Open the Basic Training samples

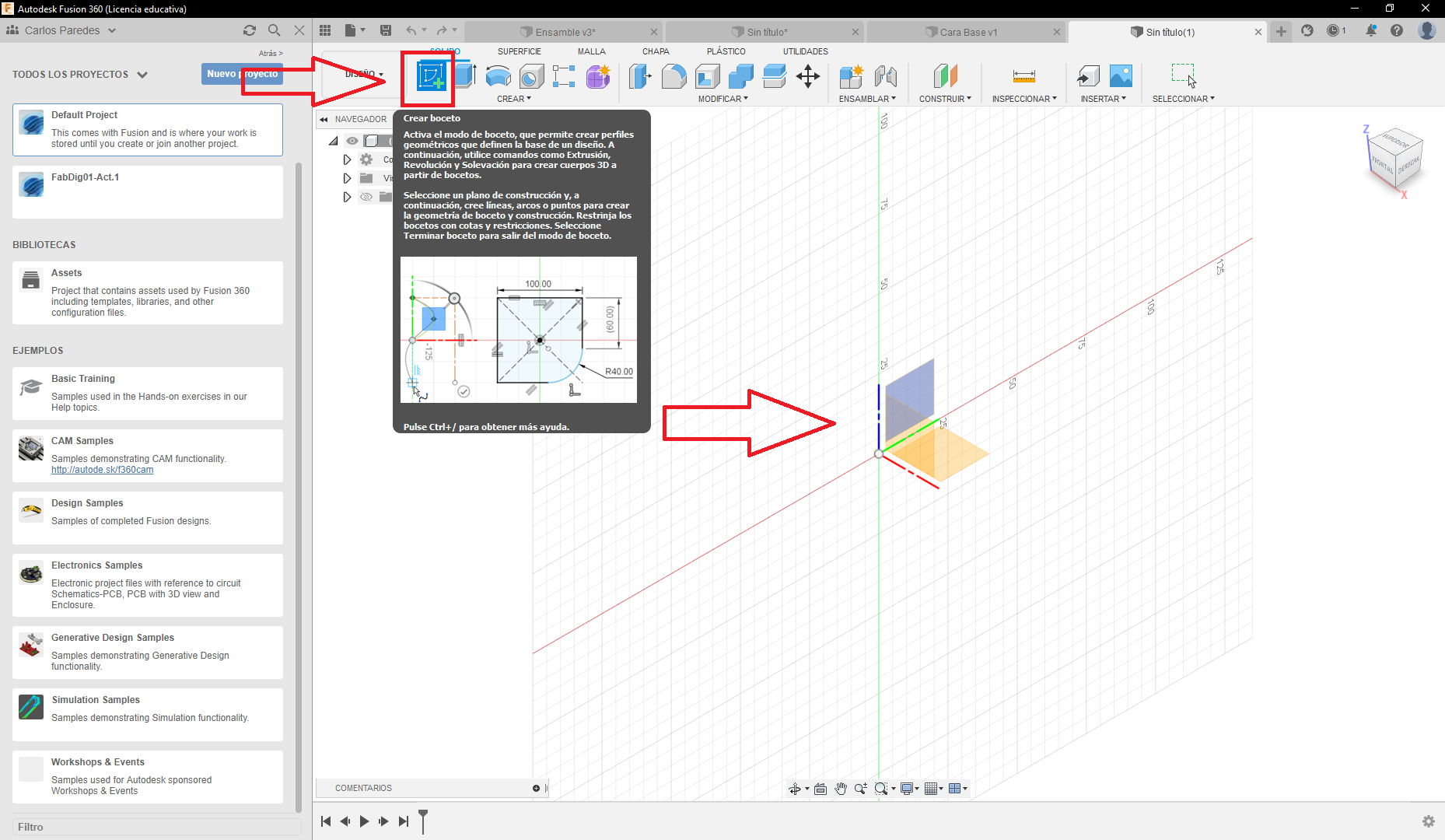(148, 394)
